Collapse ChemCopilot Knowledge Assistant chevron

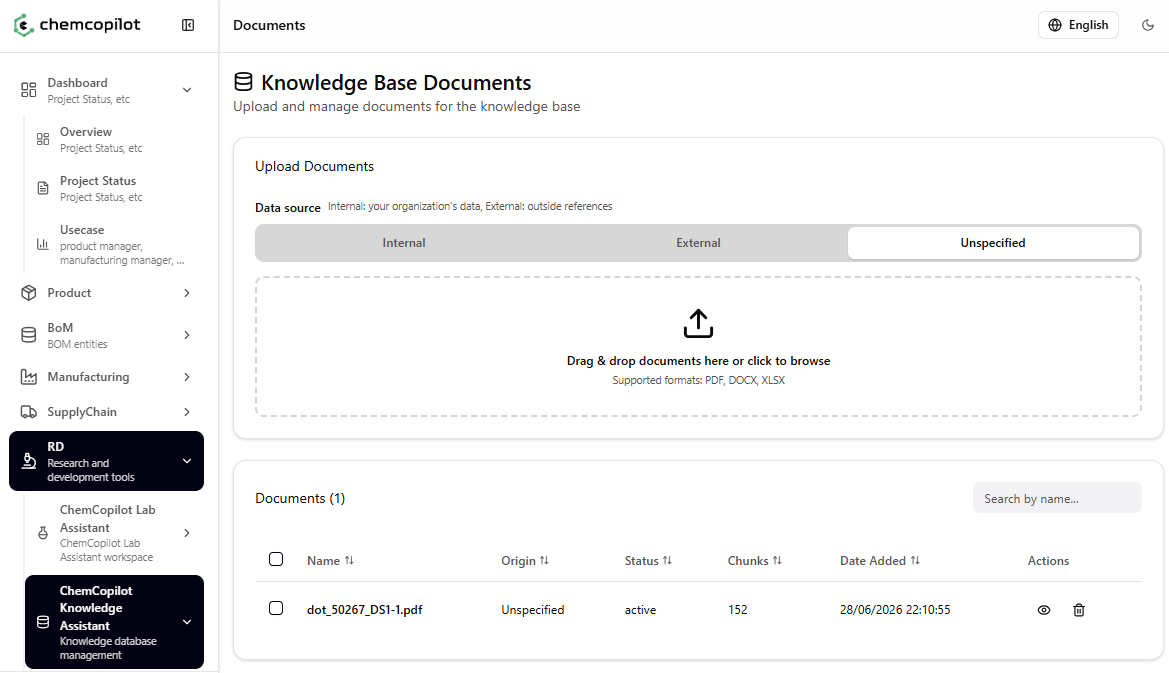coord(187,622)
